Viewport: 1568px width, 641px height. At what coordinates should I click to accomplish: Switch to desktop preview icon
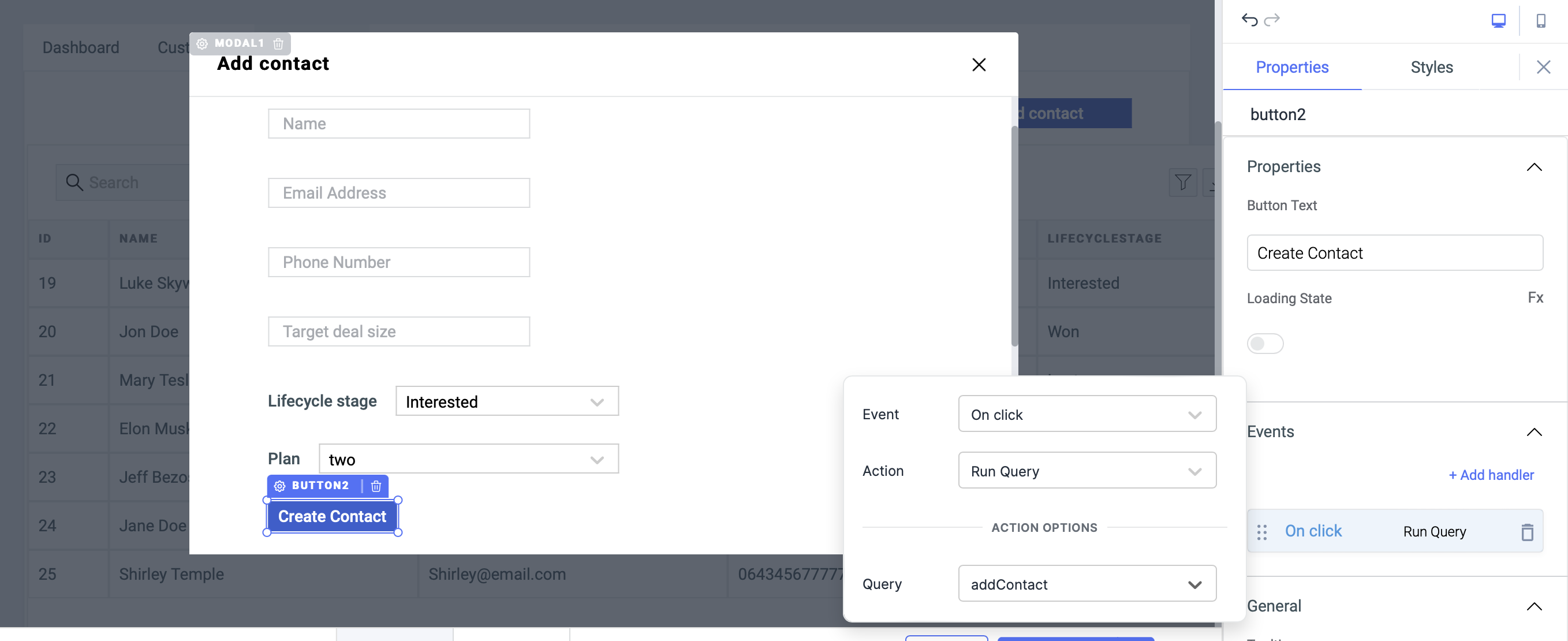tap(1499, 20)
